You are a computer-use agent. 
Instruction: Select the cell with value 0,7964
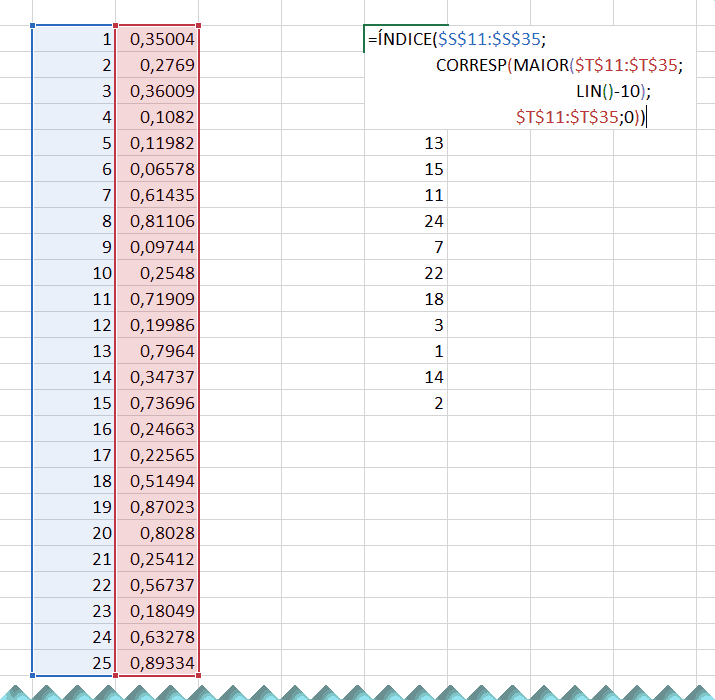[x=160, y=351]
